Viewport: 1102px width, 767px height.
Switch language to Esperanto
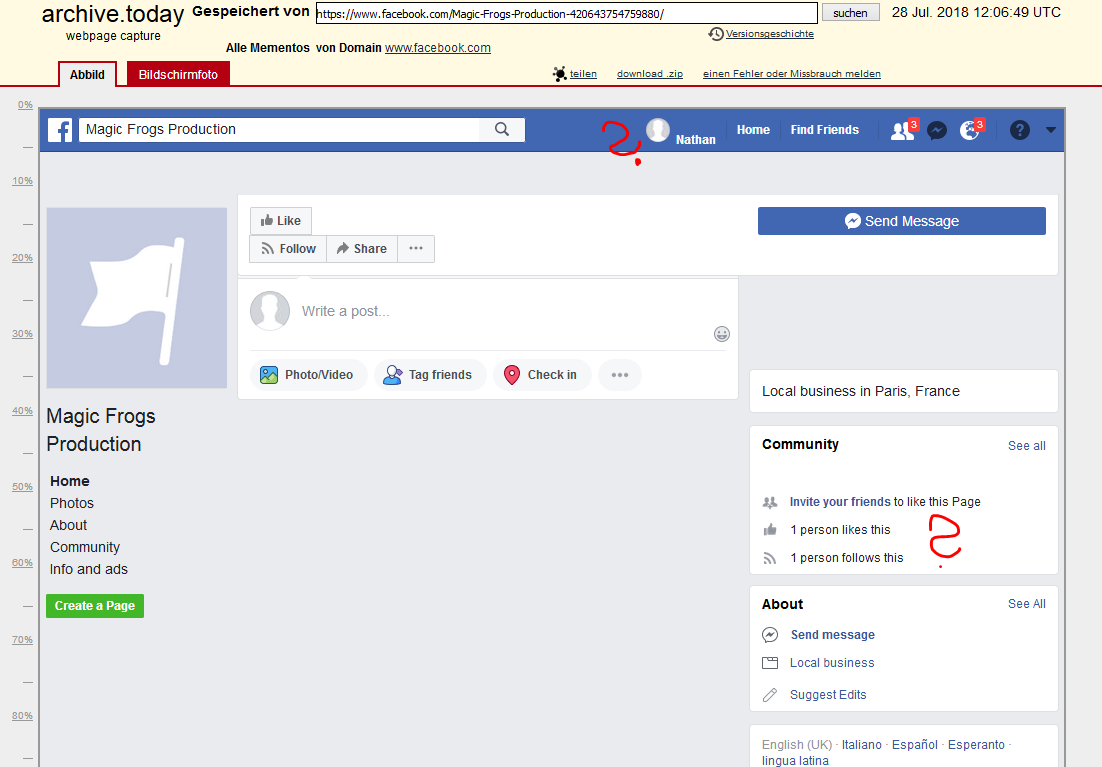tap(976, 745)
